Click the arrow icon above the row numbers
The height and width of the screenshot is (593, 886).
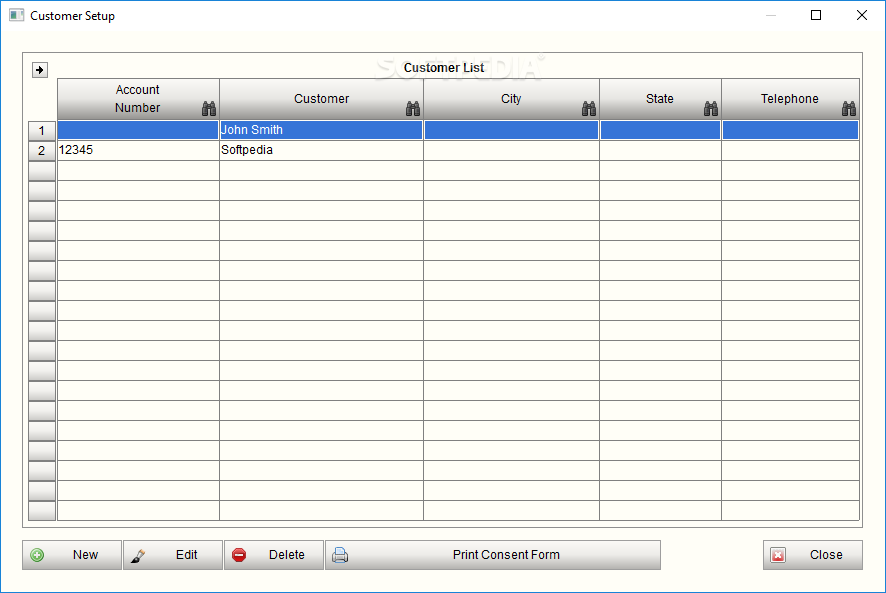tap(40, 70)
